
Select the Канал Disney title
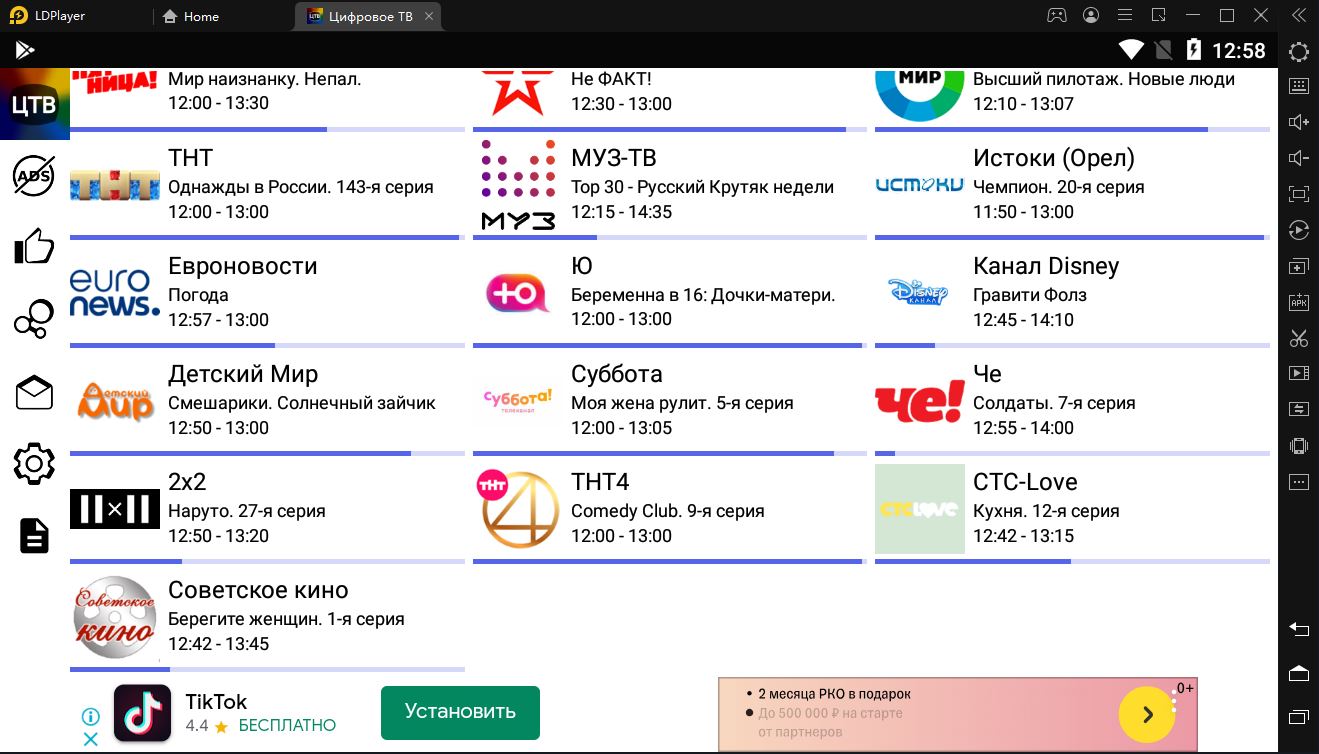point(1046,266)
